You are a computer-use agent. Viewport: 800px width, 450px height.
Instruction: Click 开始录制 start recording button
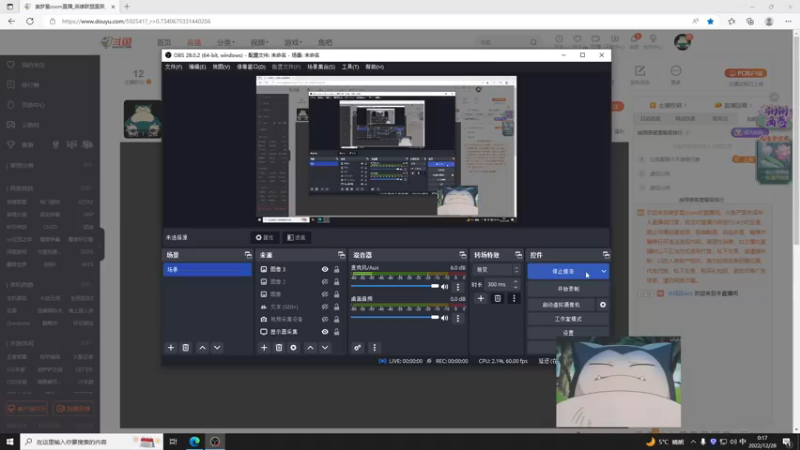(x=568, y=289)
